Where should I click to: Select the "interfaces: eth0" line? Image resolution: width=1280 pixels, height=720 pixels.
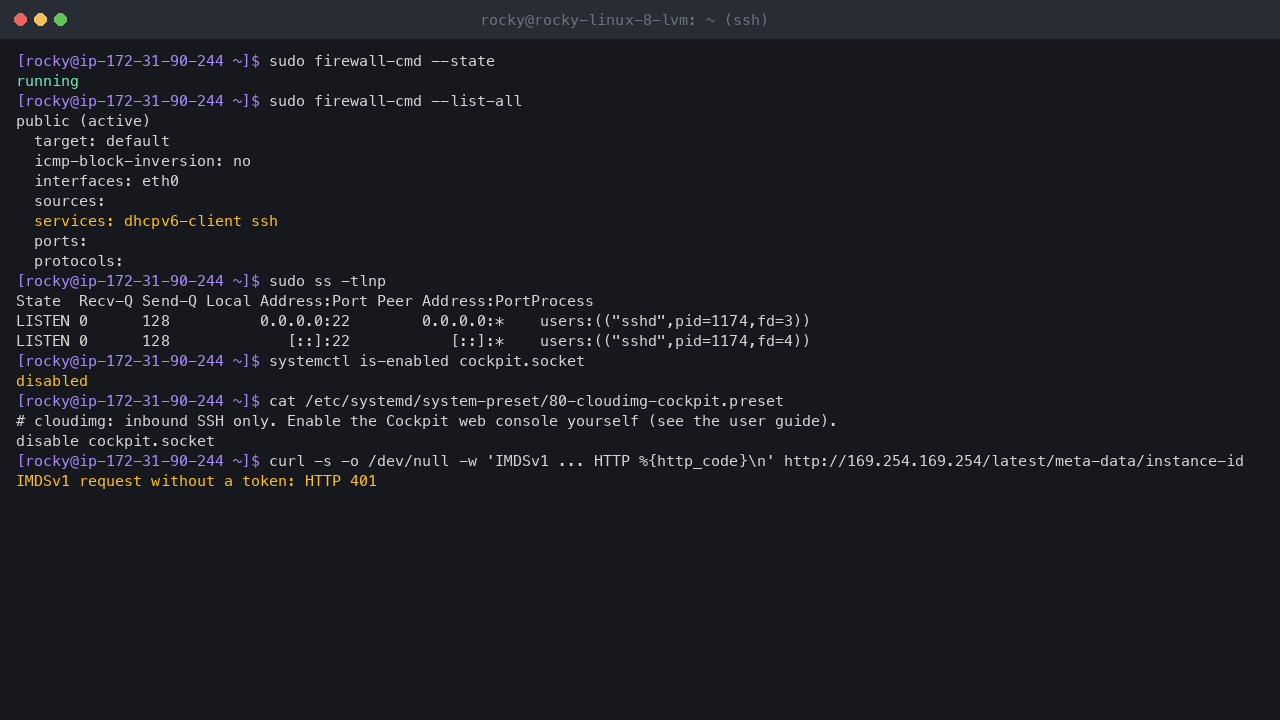point(106,181)
